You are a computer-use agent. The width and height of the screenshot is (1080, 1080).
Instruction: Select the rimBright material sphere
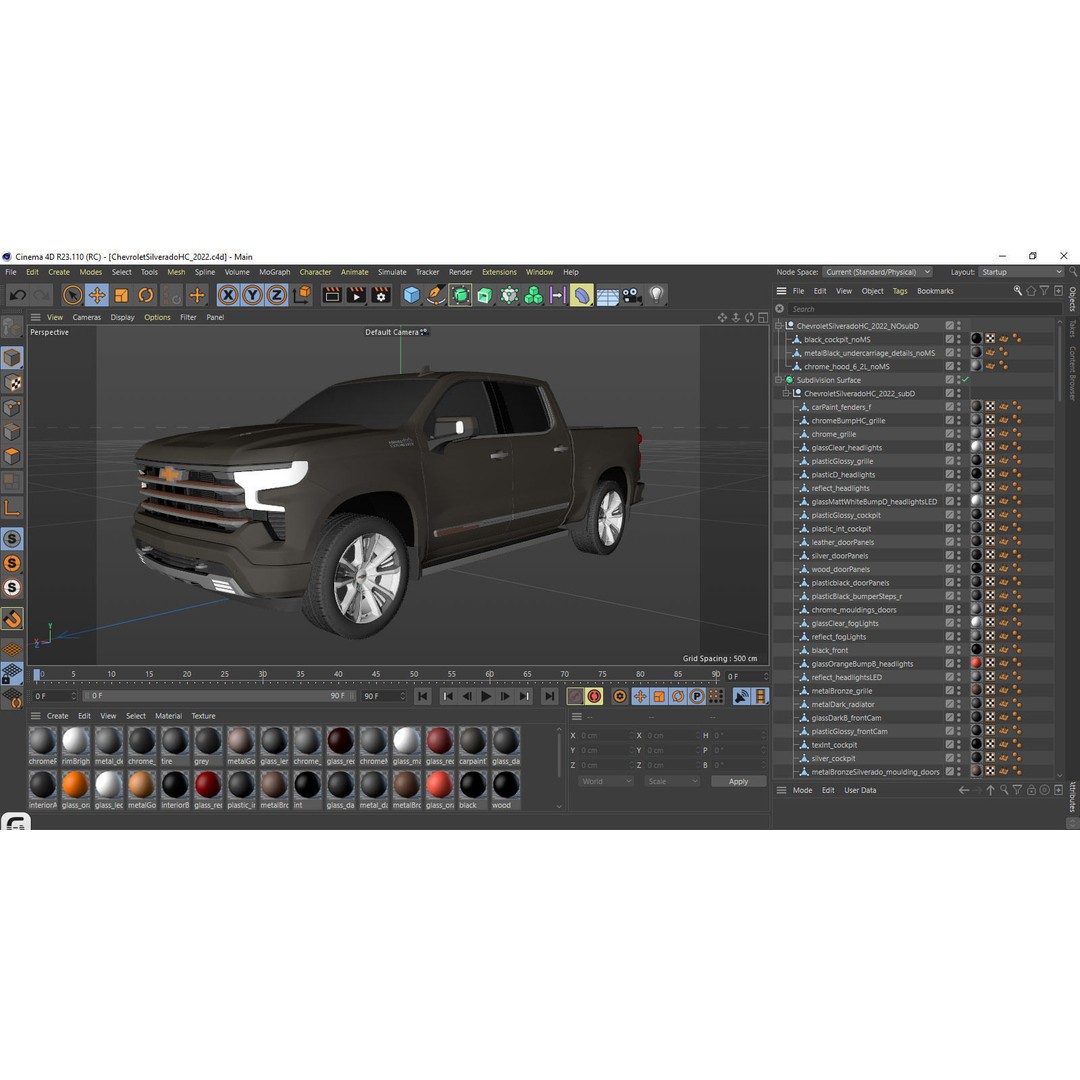point(75,741)
